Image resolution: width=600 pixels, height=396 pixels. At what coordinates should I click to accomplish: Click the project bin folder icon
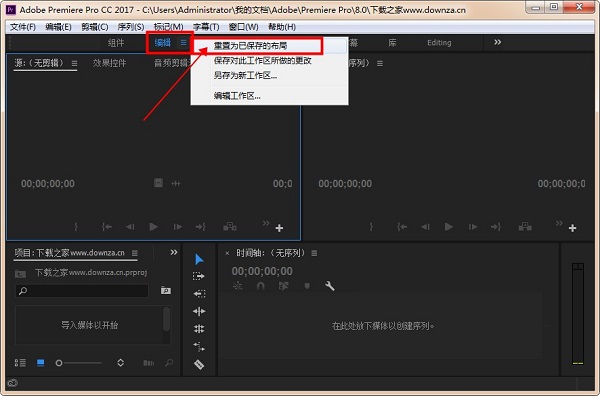[20, 274]
